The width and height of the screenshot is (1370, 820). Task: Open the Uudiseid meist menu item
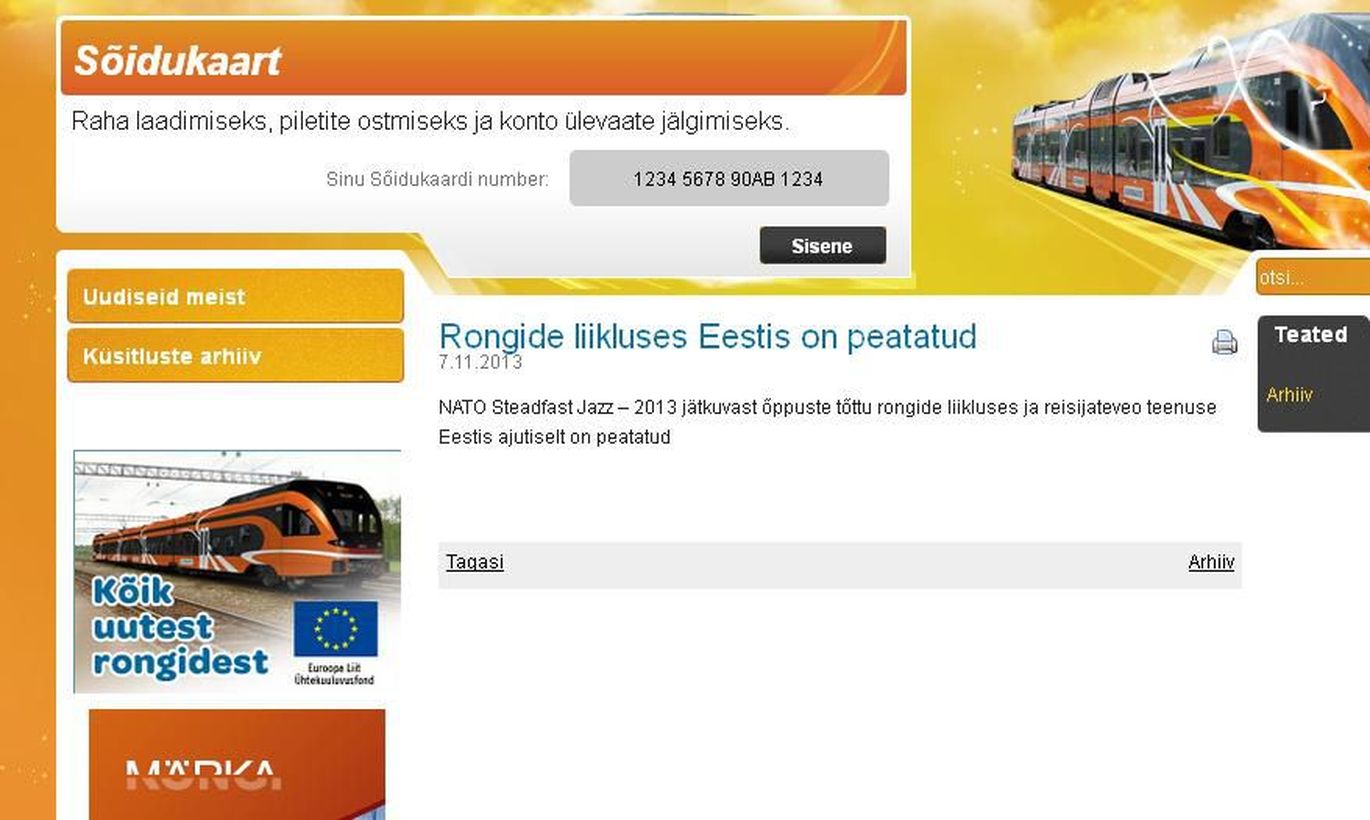235,297
